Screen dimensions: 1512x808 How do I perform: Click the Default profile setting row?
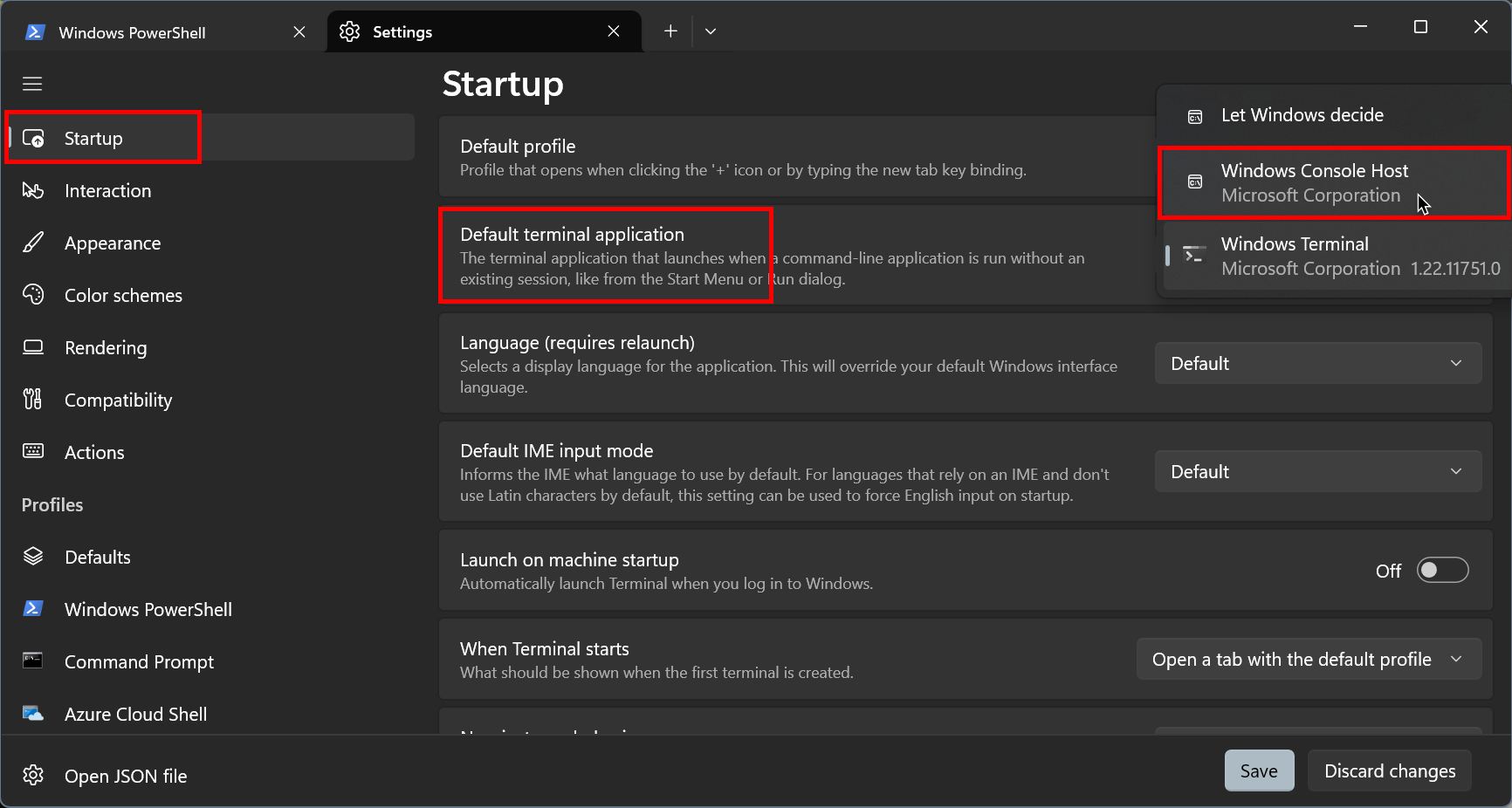797,156
